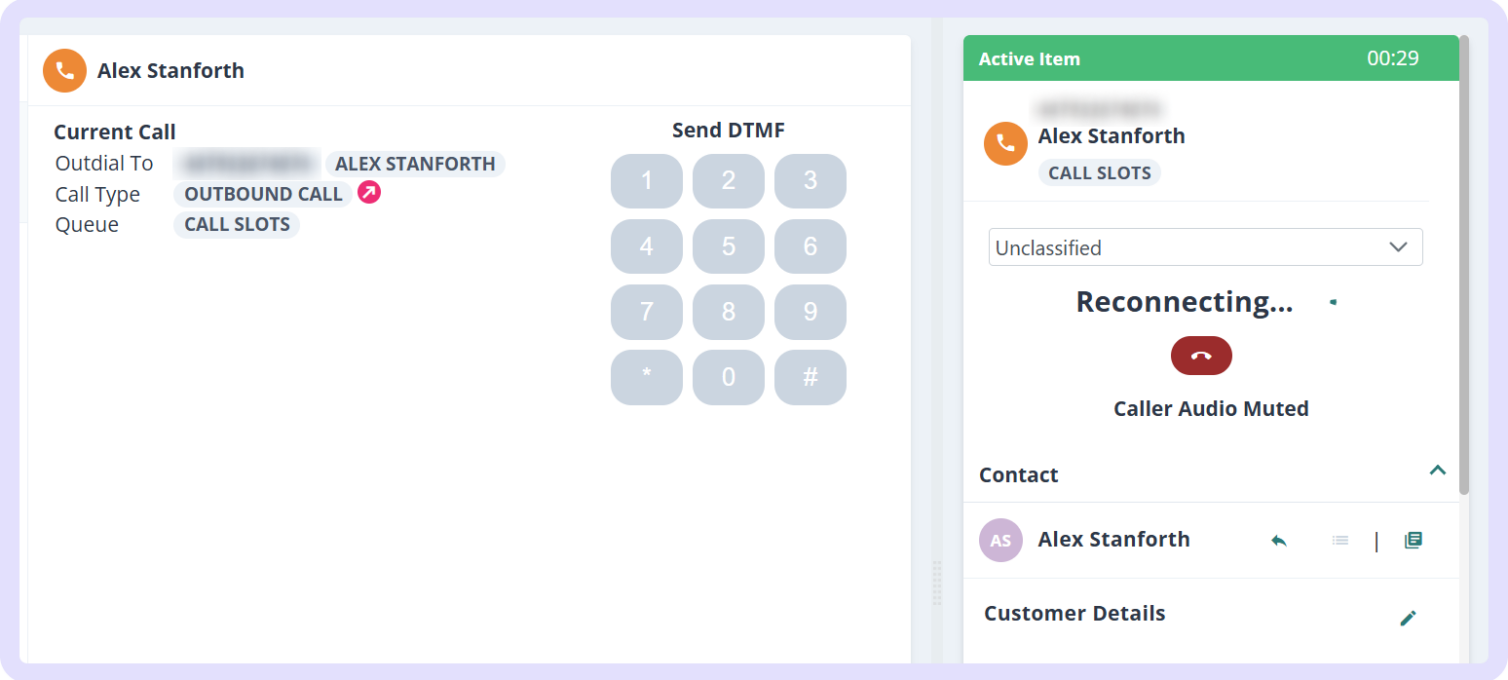This screenshot has width=1508, height=680.
Task: Click the AS contact avatar
Action: (x=1001, y=540)
